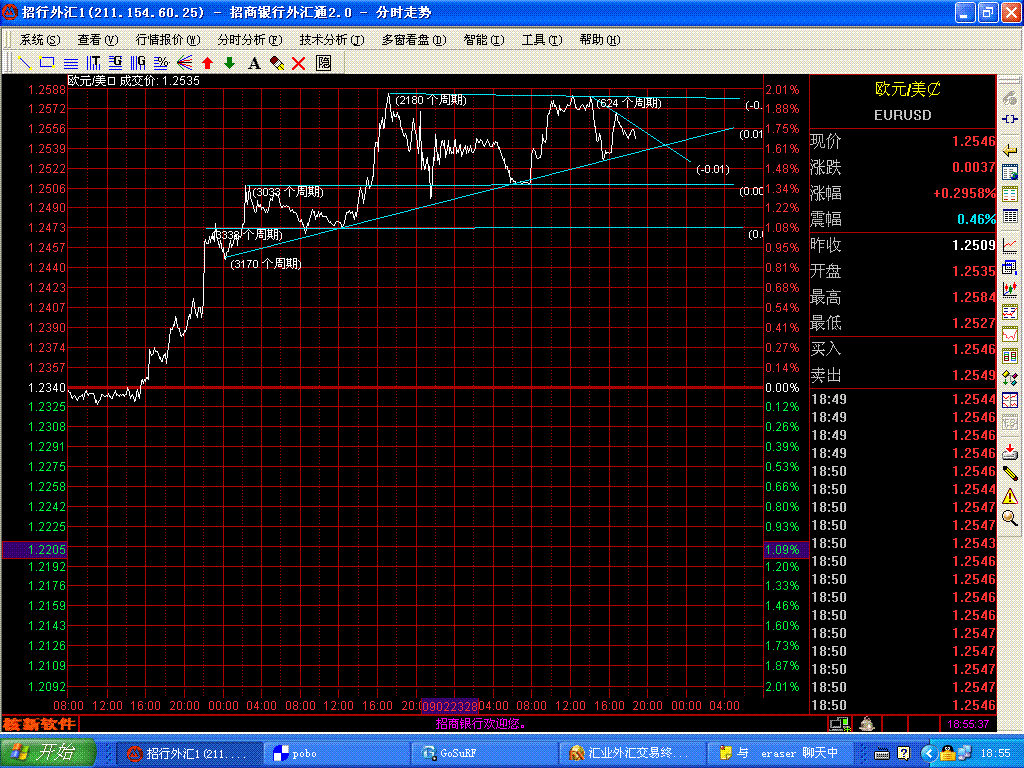
Task: Click the network connection status bar icon
Action: click(x=839, y=724)
